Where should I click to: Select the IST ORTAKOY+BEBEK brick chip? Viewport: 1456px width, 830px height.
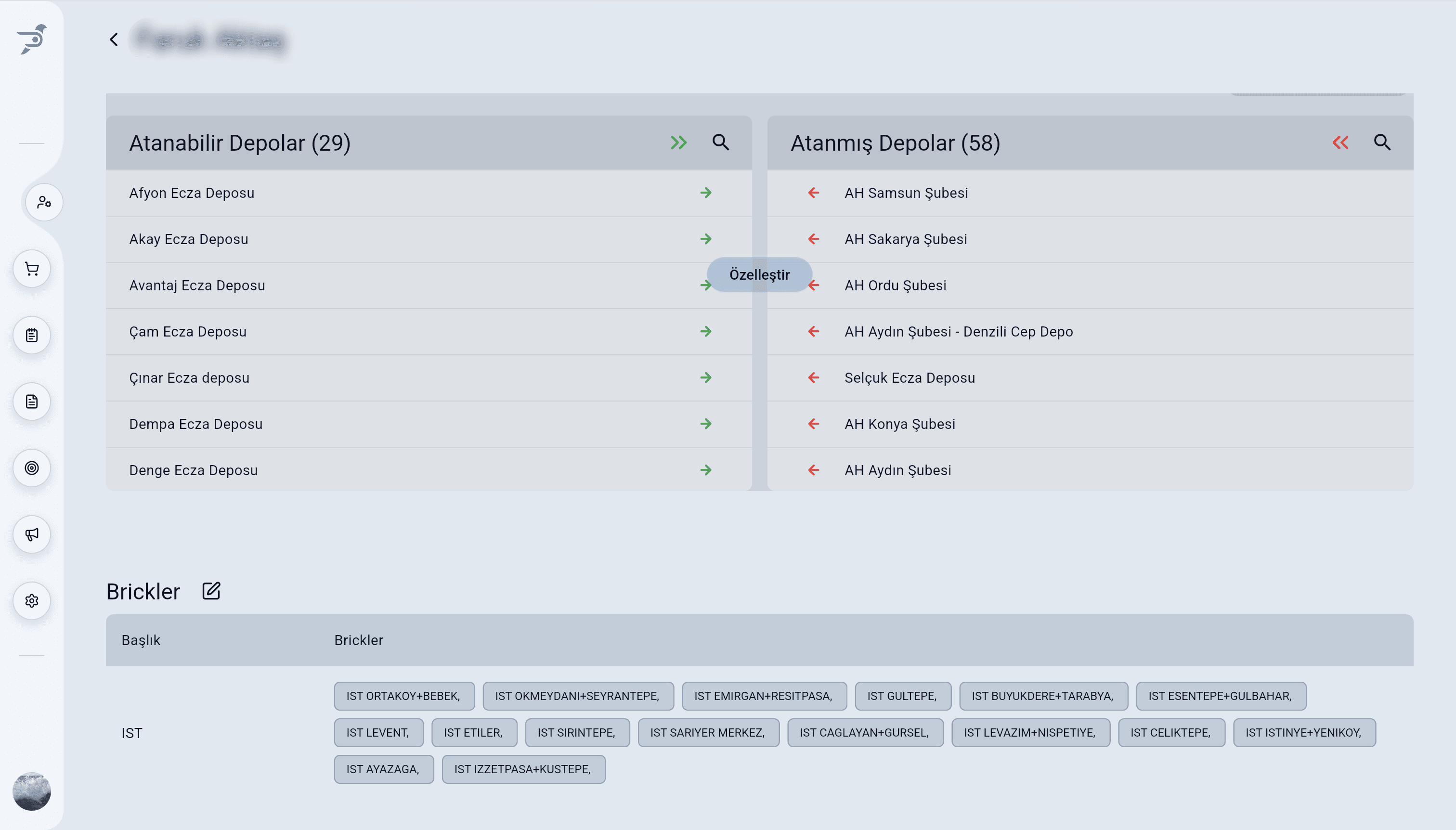point(403,696)
